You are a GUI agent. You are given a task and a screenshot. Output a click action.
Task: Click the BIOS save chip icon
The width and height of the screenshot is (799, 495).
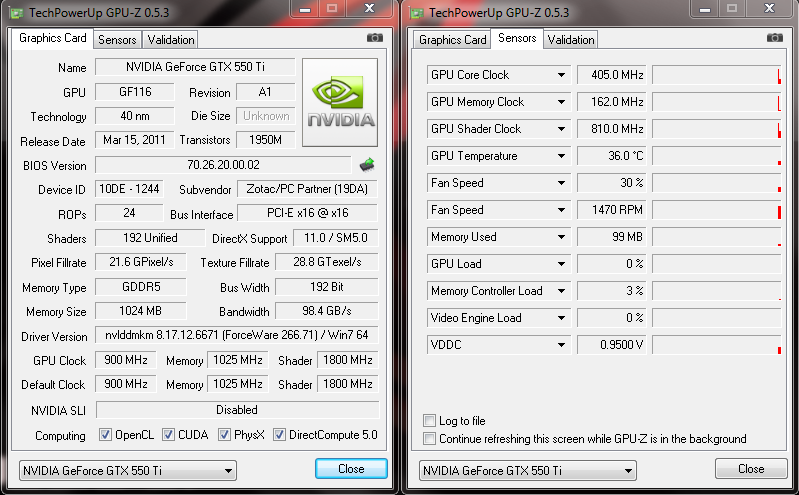pyautogui.click(x=367, y=164)
